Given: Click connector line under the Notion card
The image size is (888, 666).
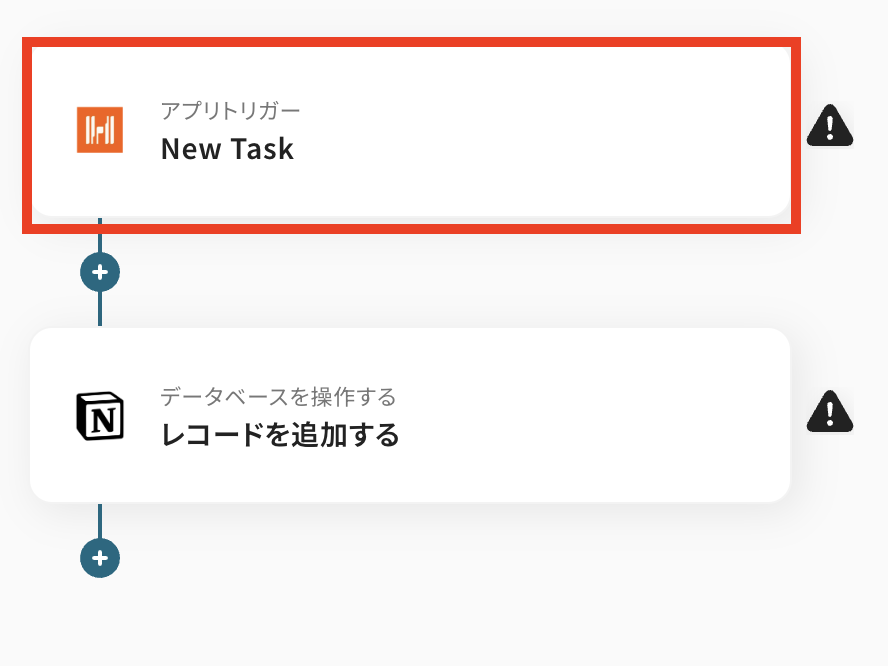Looking at the screenshot, I should 100,520.
